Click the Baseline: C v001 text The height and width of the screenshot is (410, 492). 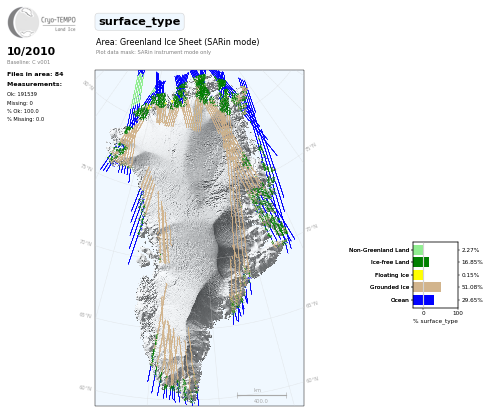tap(28, 62)
